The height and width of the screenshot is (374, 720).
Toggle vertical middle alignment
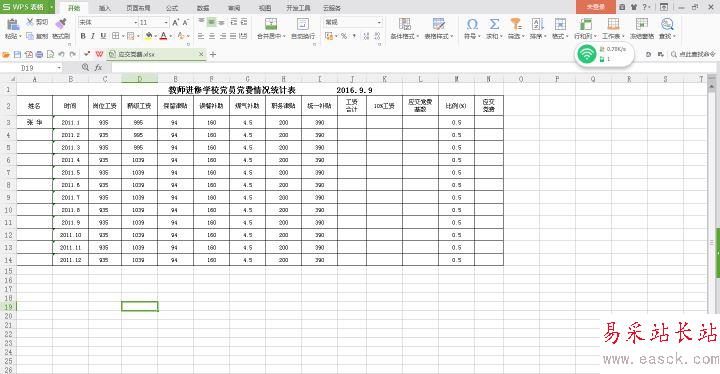pos(211,22)
